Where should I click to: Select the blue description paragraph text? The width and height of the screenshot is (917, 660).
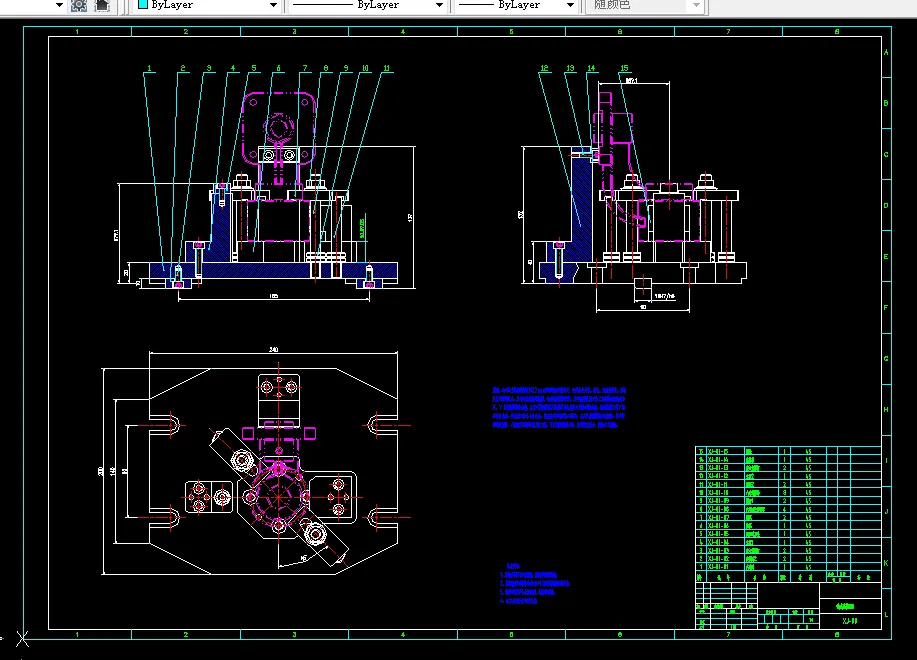(x=559, y=407)
